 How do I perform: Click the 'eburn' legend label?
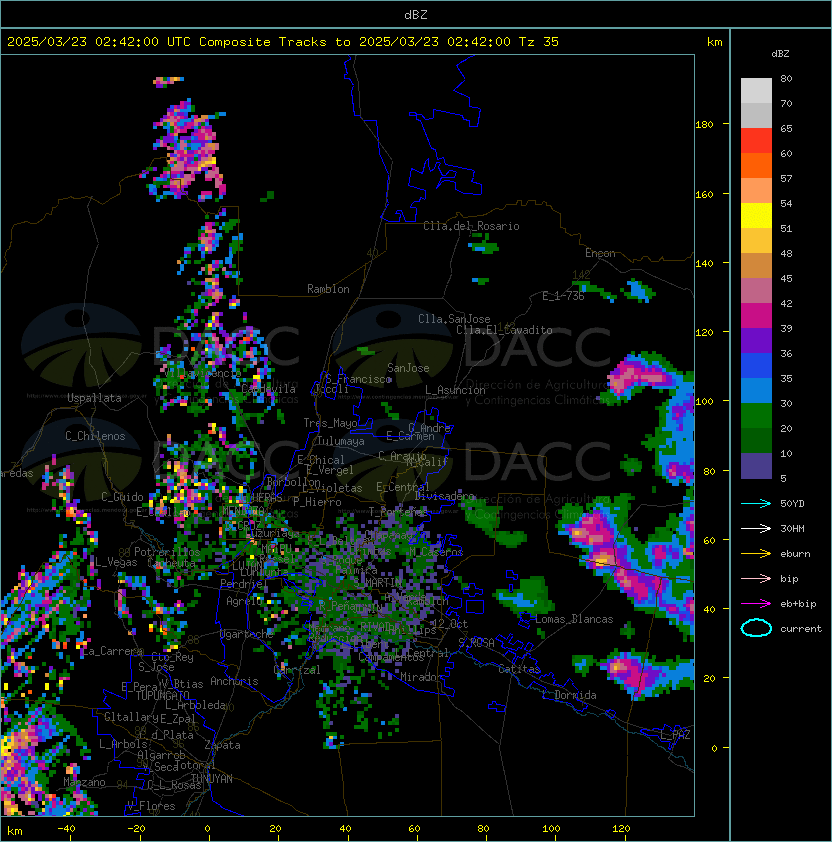[x=795, y=554]
